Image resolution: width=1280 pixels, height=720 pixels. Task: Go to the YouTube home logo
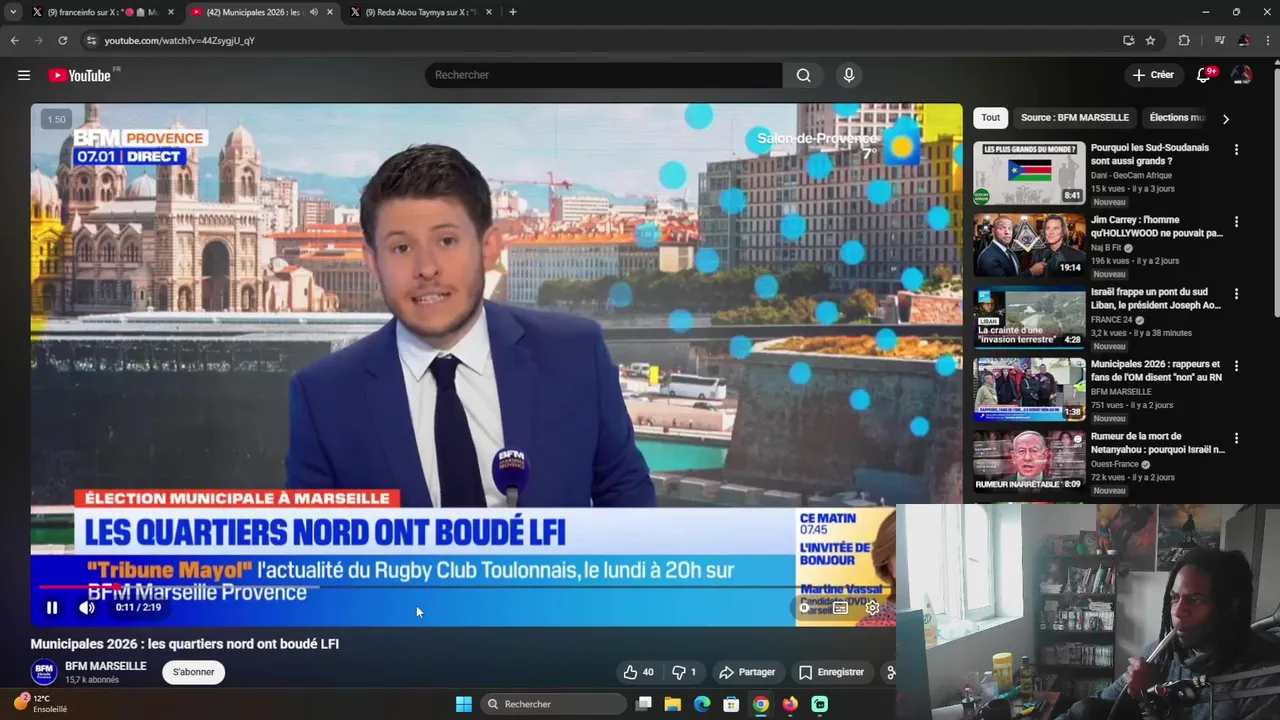coord(80,75)
